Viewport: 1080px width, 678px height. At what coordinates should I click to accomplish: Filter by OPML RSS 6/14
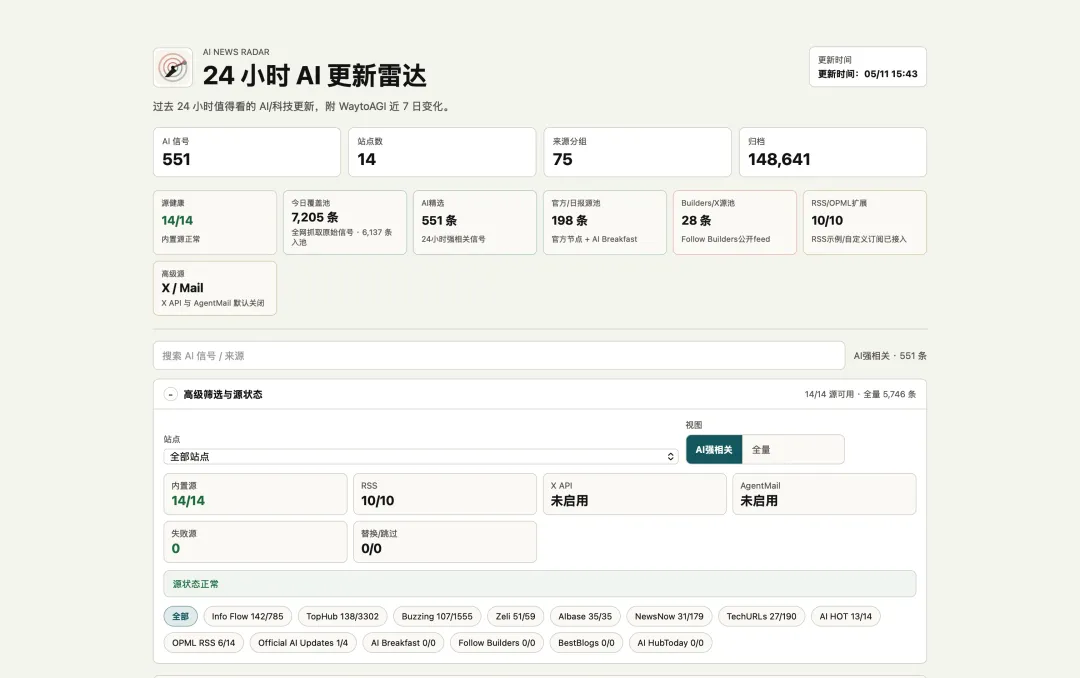203,643
